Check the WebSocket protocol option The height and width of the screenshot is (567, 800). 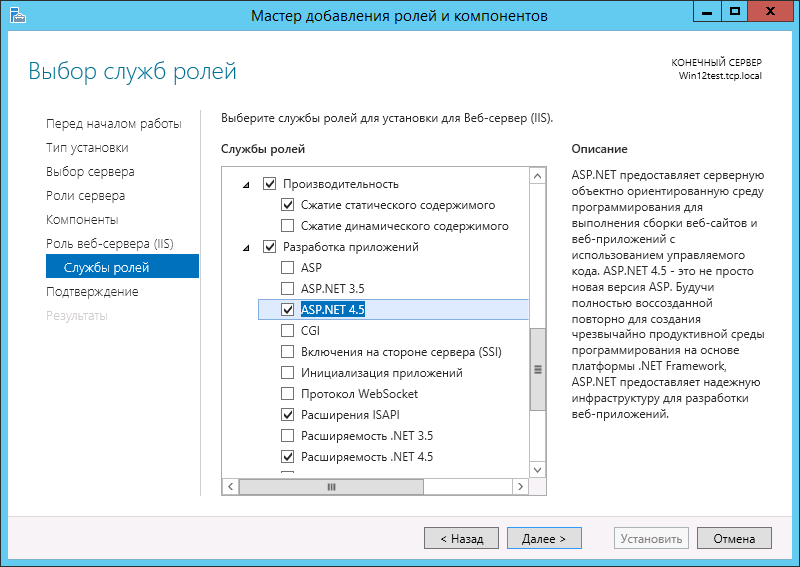tap(288, 394)
